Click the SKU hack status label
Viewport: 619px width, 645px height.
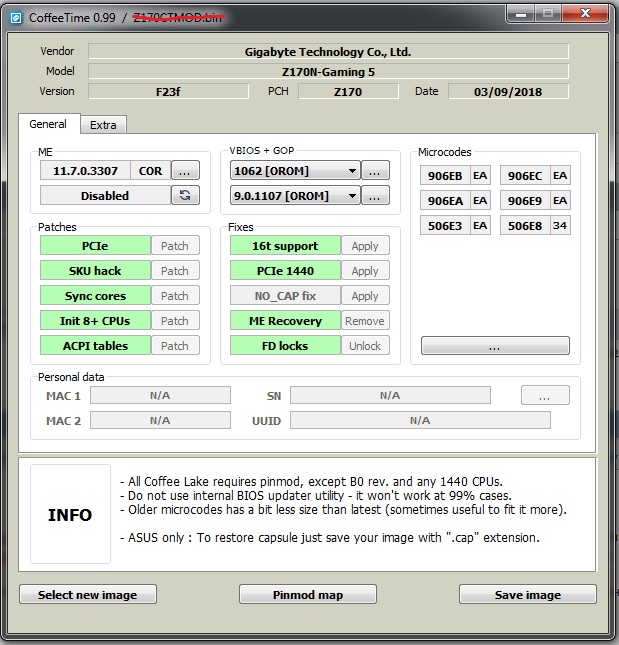(x=95, y=271)
